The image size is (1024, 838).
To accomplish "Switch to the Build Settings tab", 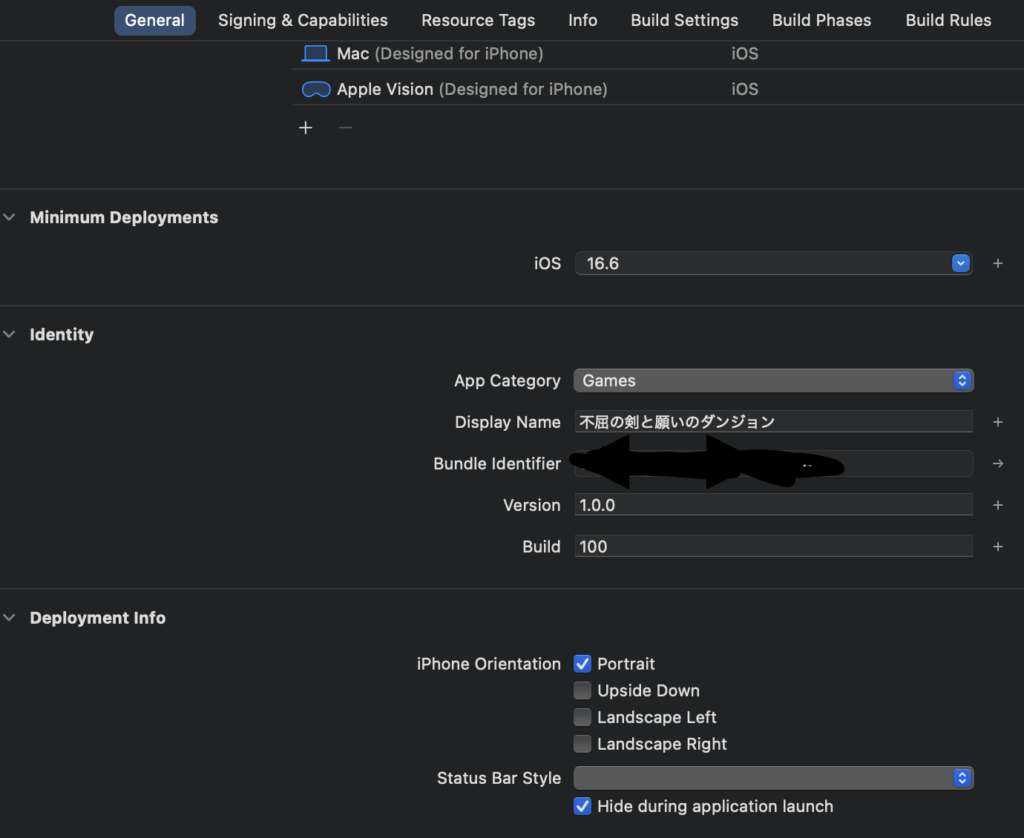I will point(684,20).
